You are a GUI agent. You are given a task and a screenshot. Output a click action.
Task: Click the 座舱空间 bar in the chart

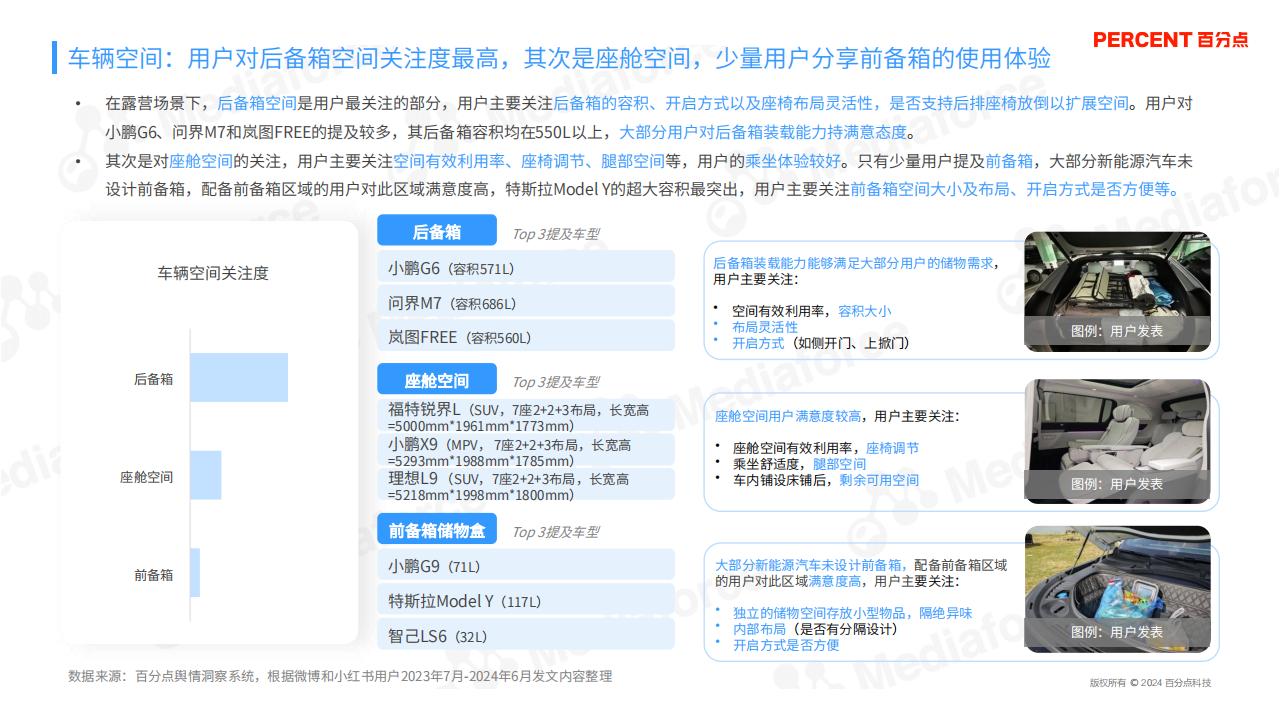(205, 475)
